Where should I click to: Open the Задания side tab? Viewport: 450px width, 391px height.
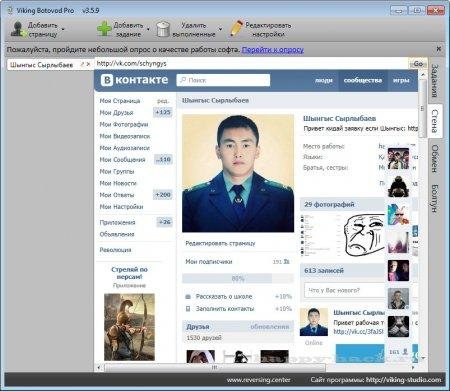[435, 81]
